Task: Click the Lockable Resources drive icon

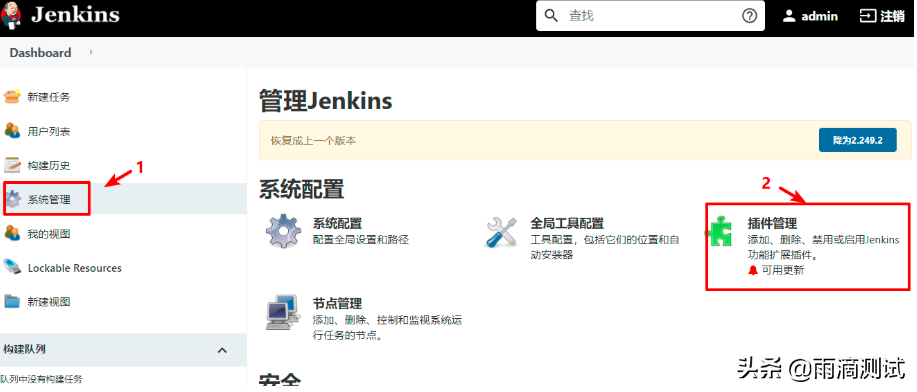Action: pyautogui.click(x=12, y=267)
